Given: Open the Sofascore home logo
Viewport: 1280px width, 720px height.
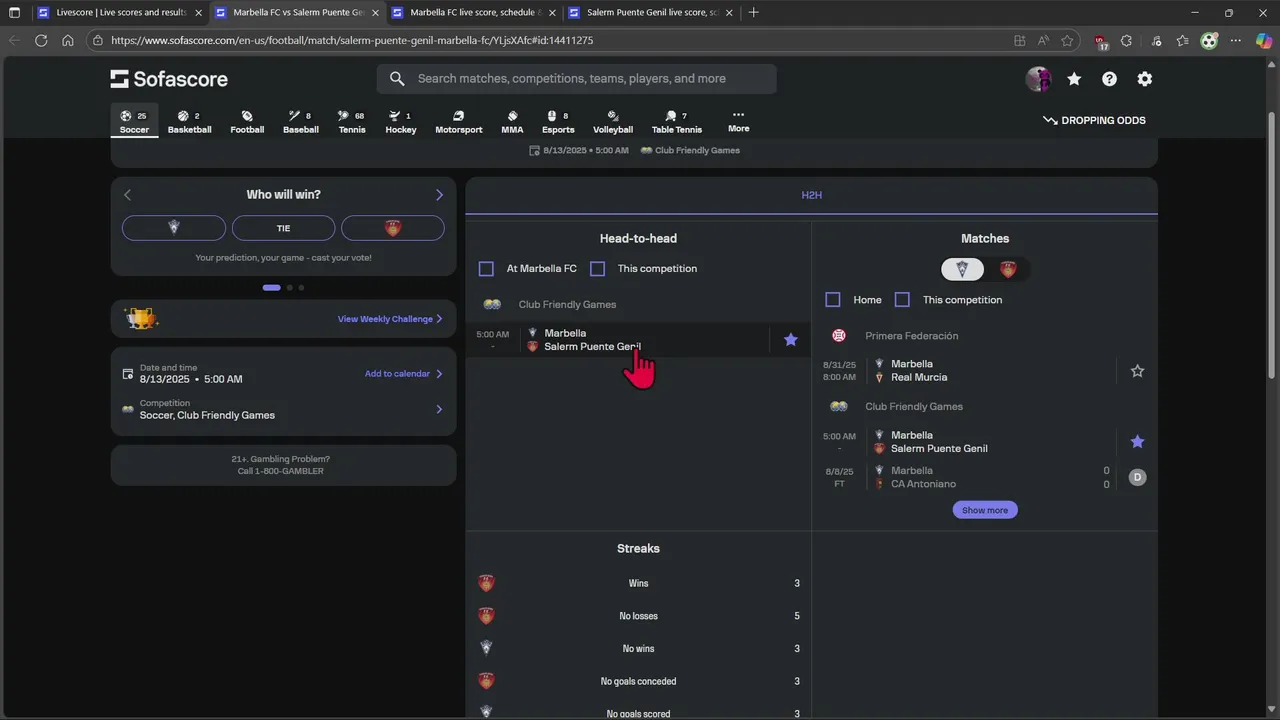Looking at the screenshot, I should (x=169, y=79).
